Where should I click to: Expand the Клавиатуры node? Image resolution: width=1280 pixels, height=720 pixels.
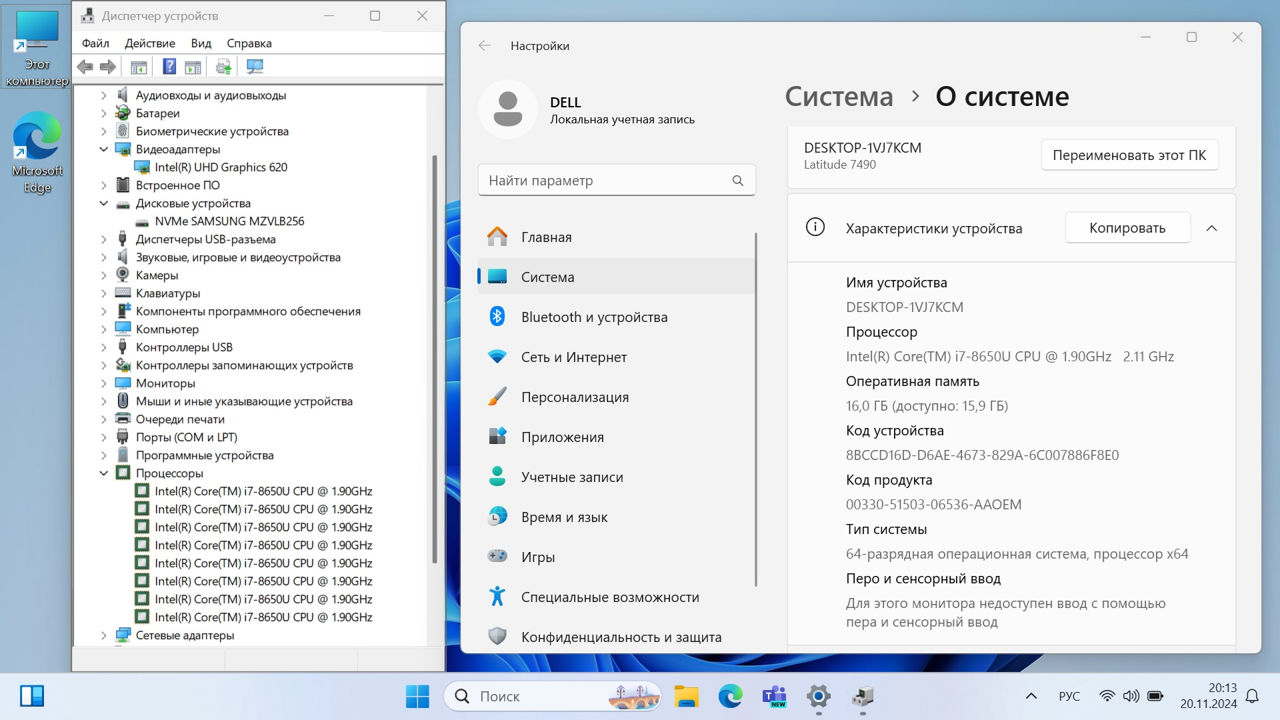tap(104, 293)
